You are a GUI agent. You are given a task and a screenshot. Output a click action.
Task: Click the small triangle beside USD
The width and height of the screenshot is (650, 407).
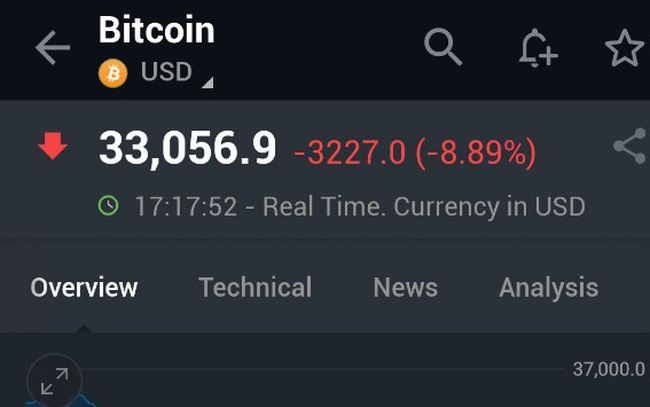pos(208,81)
